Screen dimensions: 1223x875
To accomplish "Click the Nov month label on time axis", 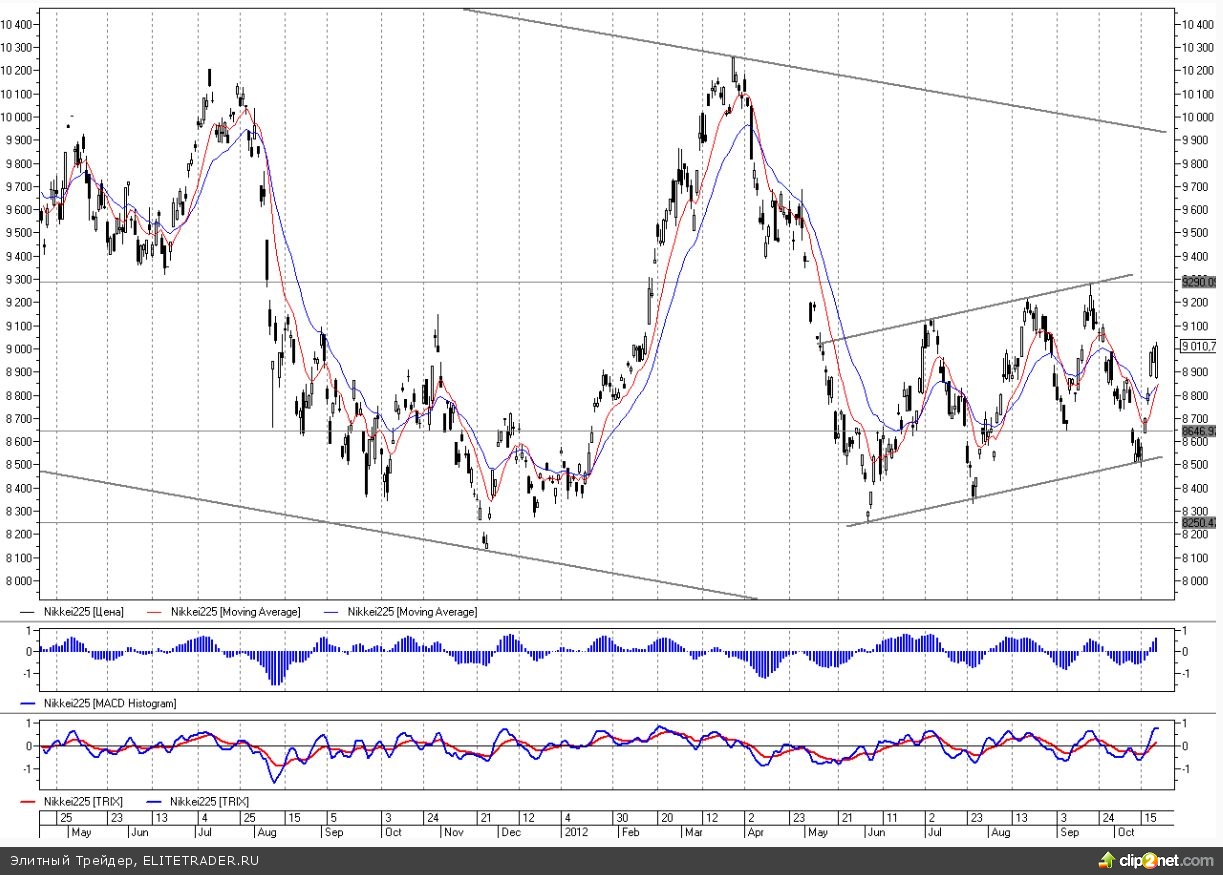I will point(455,831).
